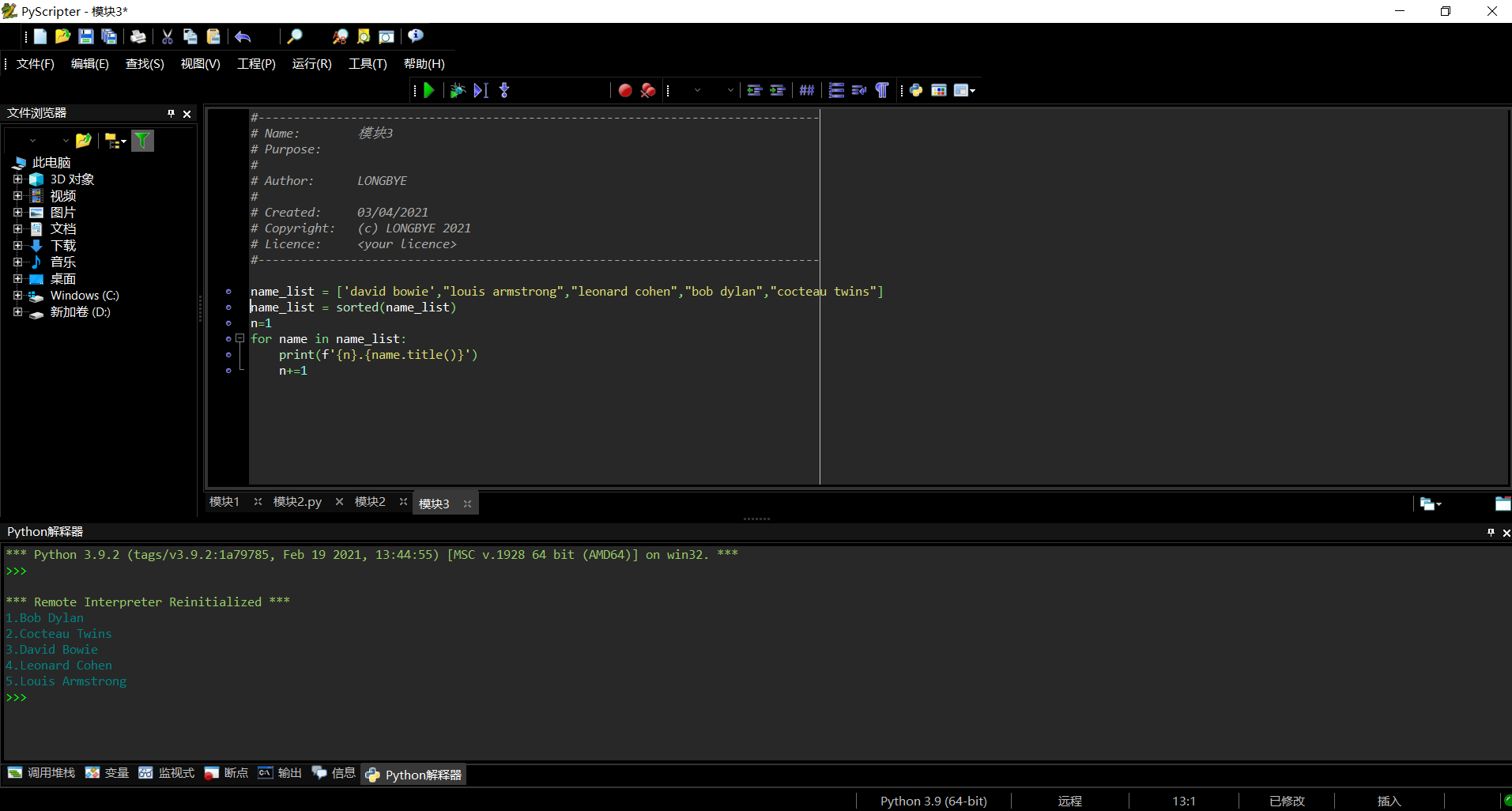Open the 调用堆栈 bottom panel tab
The image size is (1512, 811).
pos(42,773)
